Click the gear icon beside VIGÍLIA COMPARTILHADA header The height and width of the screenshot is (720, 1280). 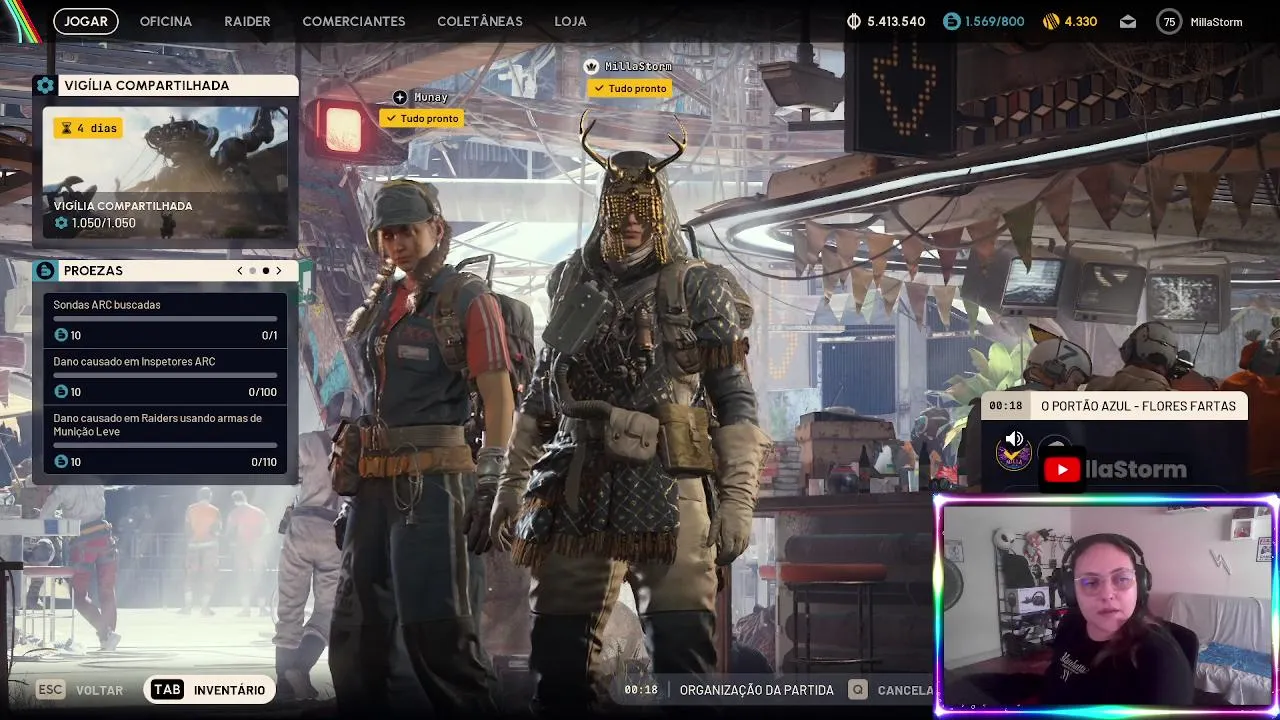(45, 85)
